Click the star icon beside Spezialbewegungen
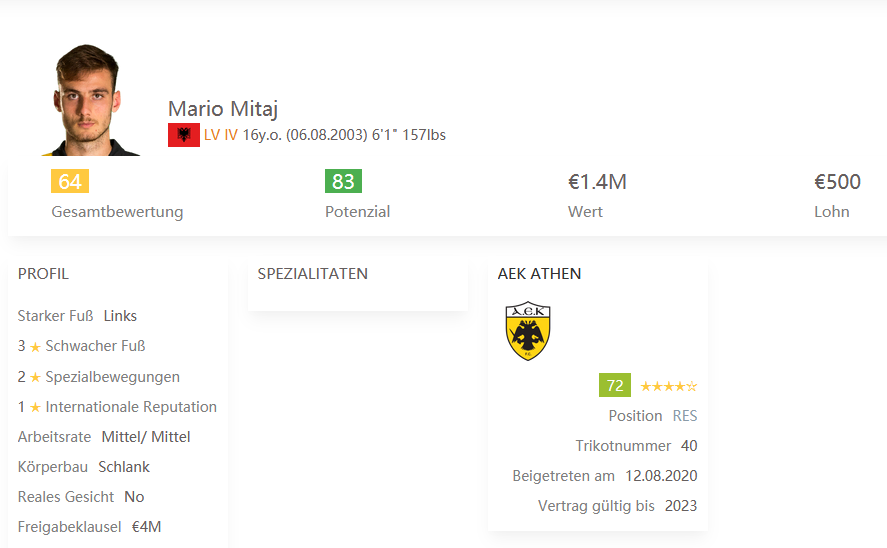The width and height of the screenshot is (887, 548). click(35, 377)
